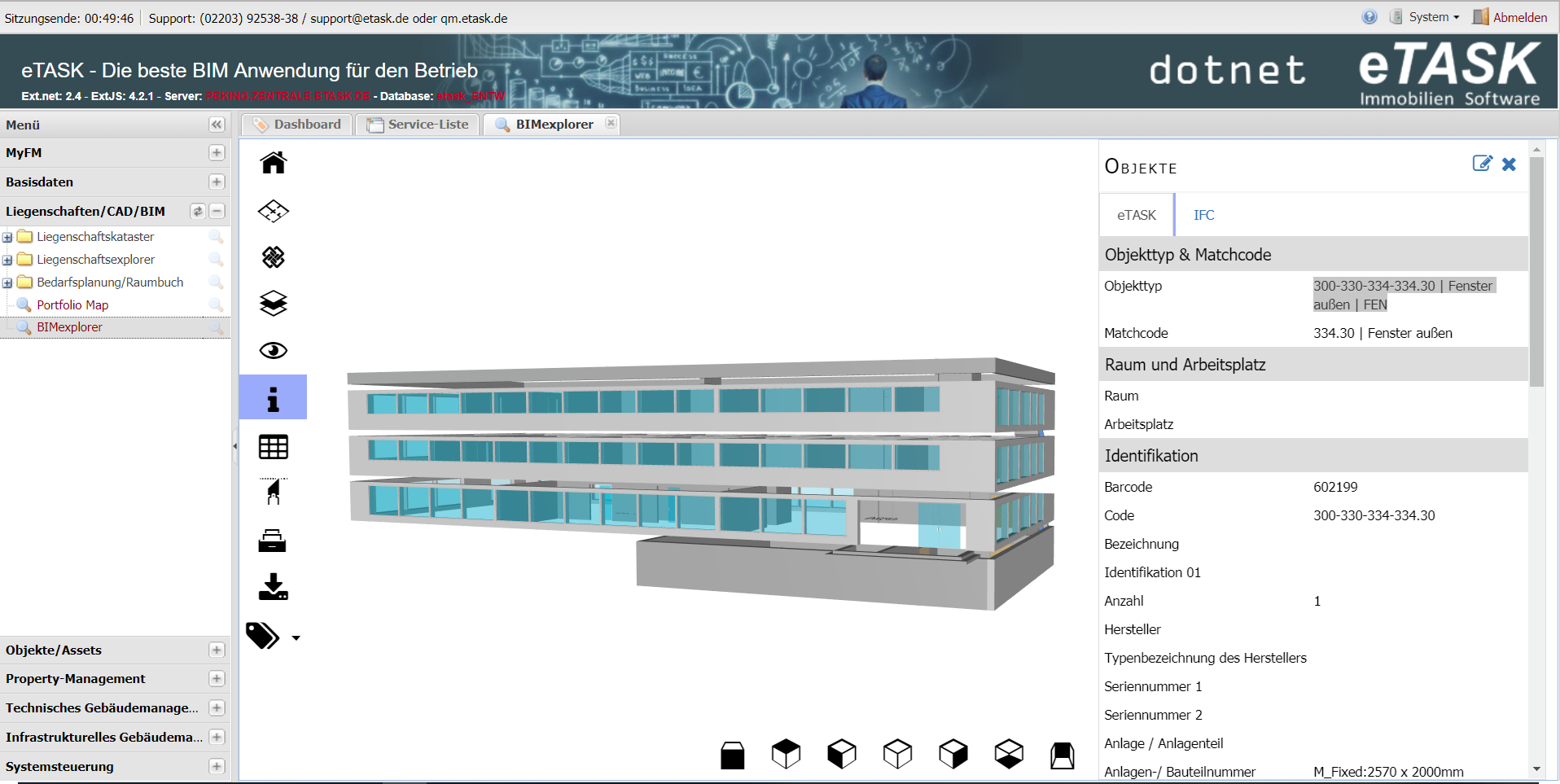Open the tags dropdown arrow
The width and height of the screenshot is (1560, 784).
coord(296,638)
